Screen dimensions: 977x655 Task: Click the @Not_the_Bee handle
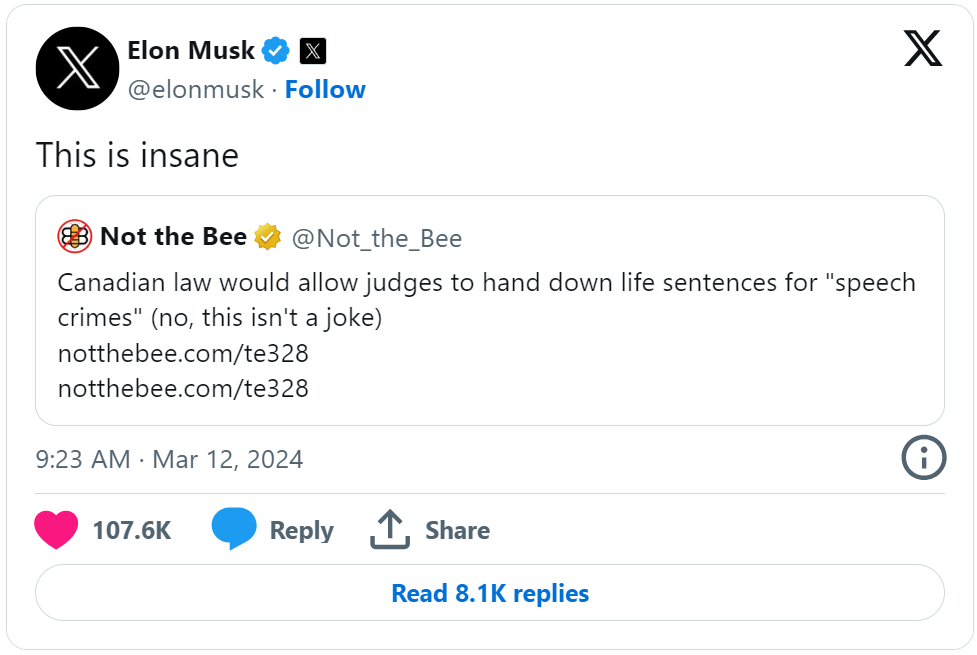click(x=377, y=238)
